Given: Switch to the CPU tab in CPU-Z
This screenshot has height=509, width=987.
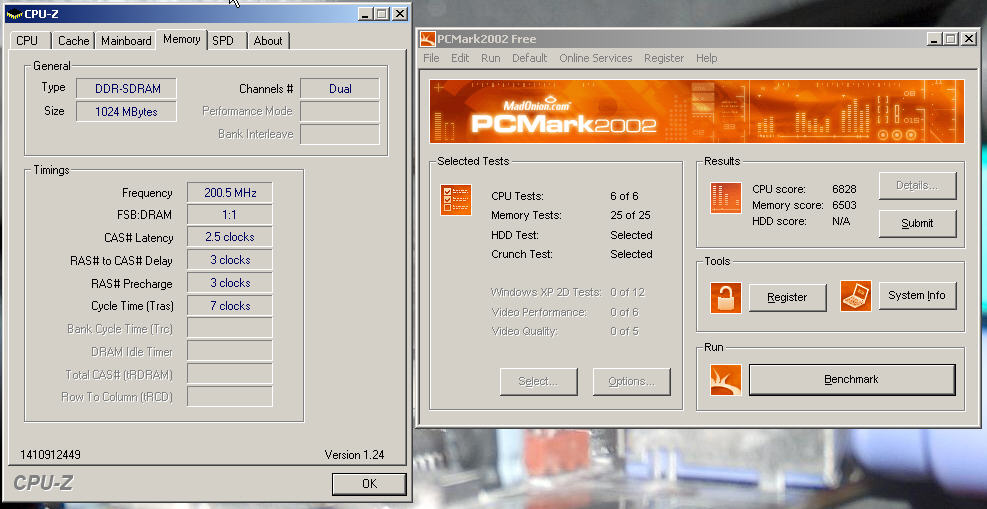Looking at the screenshot, I should (x=27, y=41).
